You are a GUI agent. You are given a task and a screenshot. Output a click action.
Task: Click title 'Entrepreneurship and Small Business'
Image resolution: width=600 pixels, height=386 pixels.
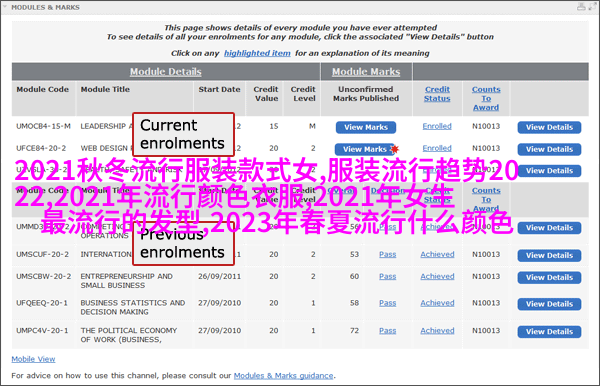point(126,281)
